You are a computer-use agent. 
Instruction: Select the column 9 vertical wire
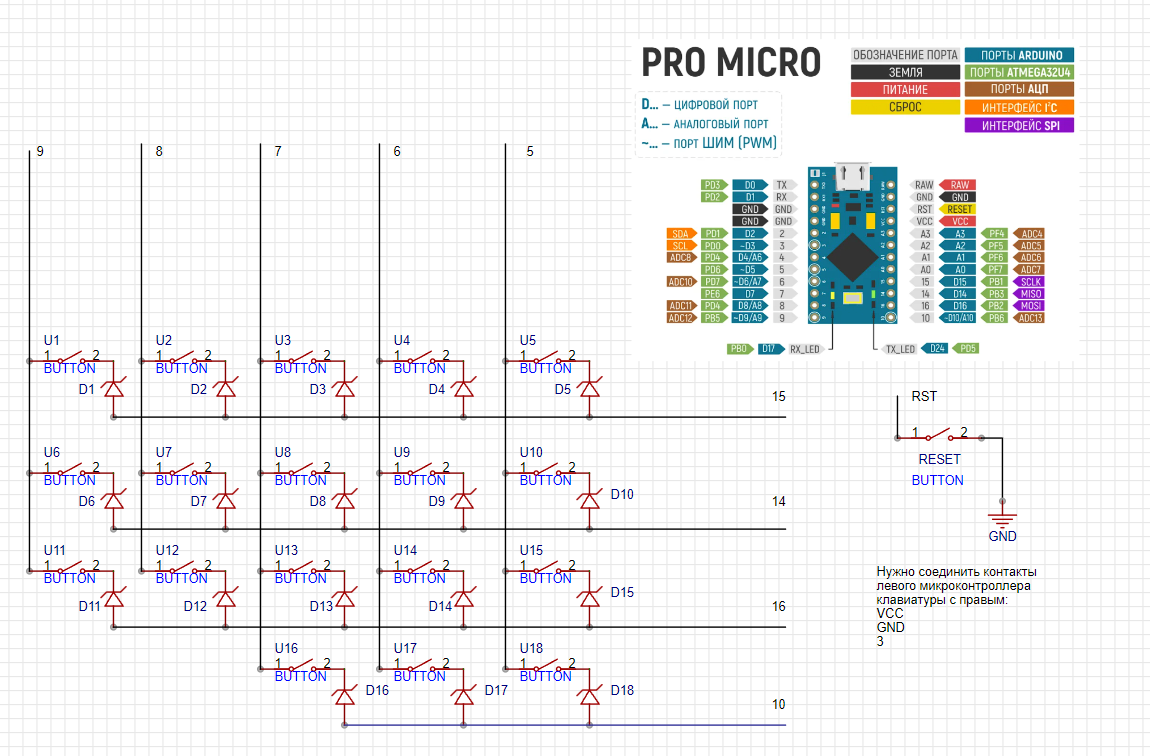pyautogui.click(x=29, y=359)
